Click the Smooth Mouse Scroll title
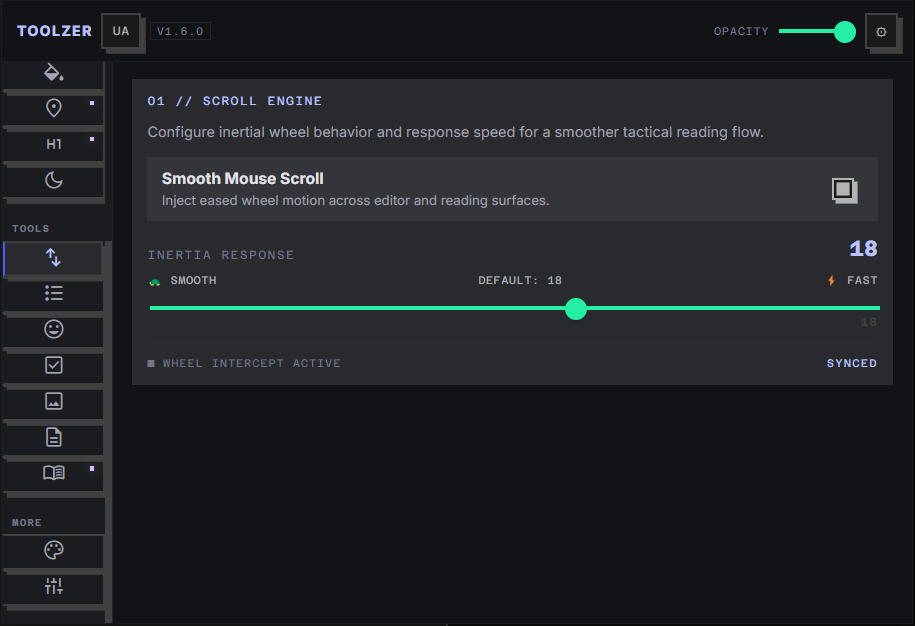Image resolution: width=915 pixels, height=626 pixels. point(243,179)
